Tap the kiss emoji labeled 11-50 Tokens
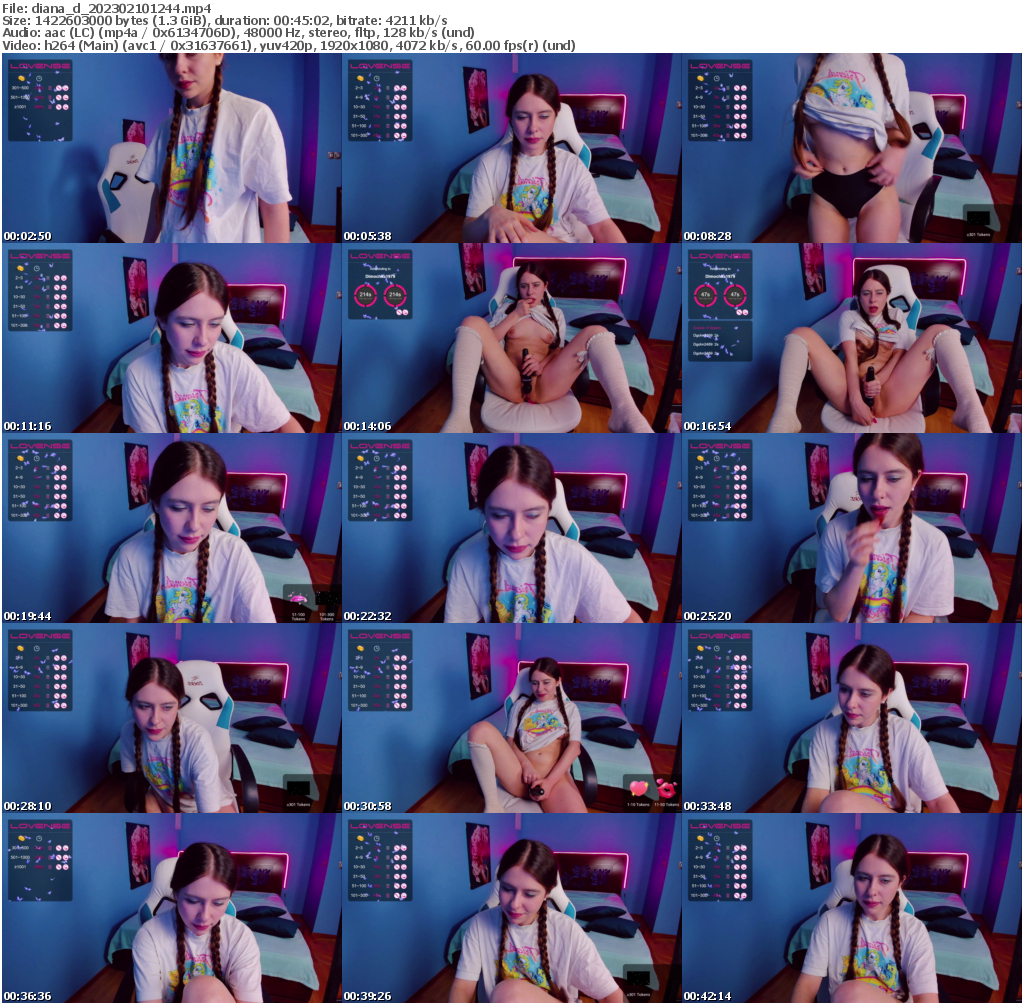The width and height of the screenshot is (1024, 1003). point(667,790)
